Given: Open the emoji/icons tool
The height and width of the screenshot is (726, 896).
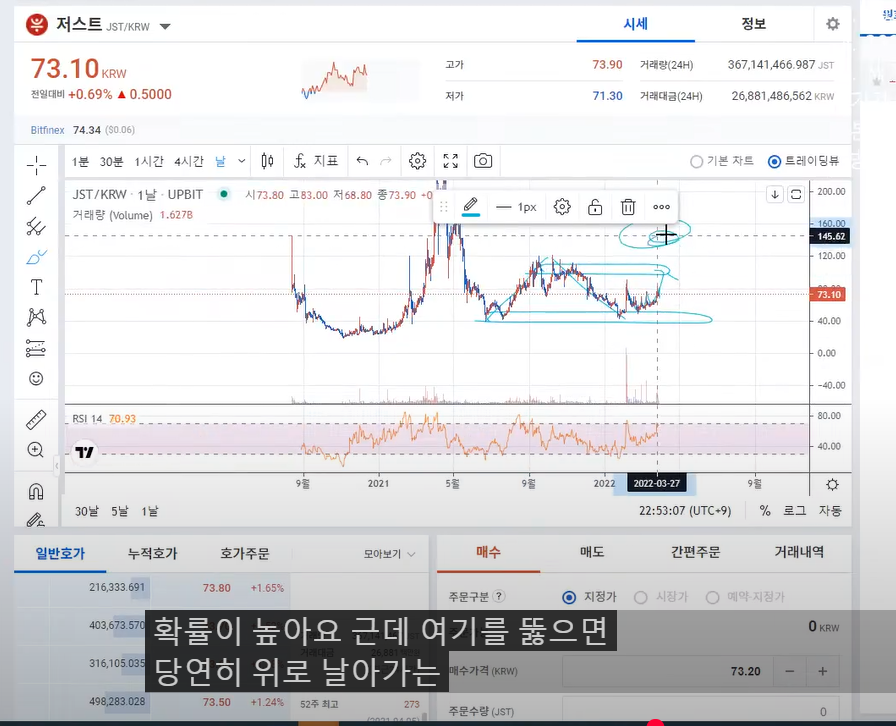Looking at the screenshot, I should 36,378.
